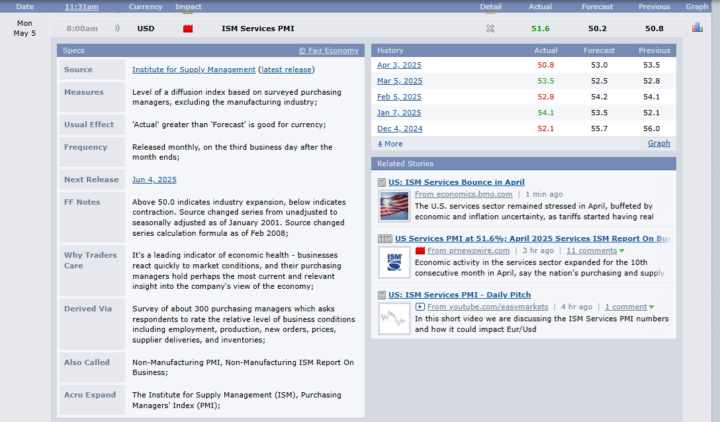The image size is (720, 422).
Task: Open US flag thumbnail of BMO story
Action: [x=394, y=206]
